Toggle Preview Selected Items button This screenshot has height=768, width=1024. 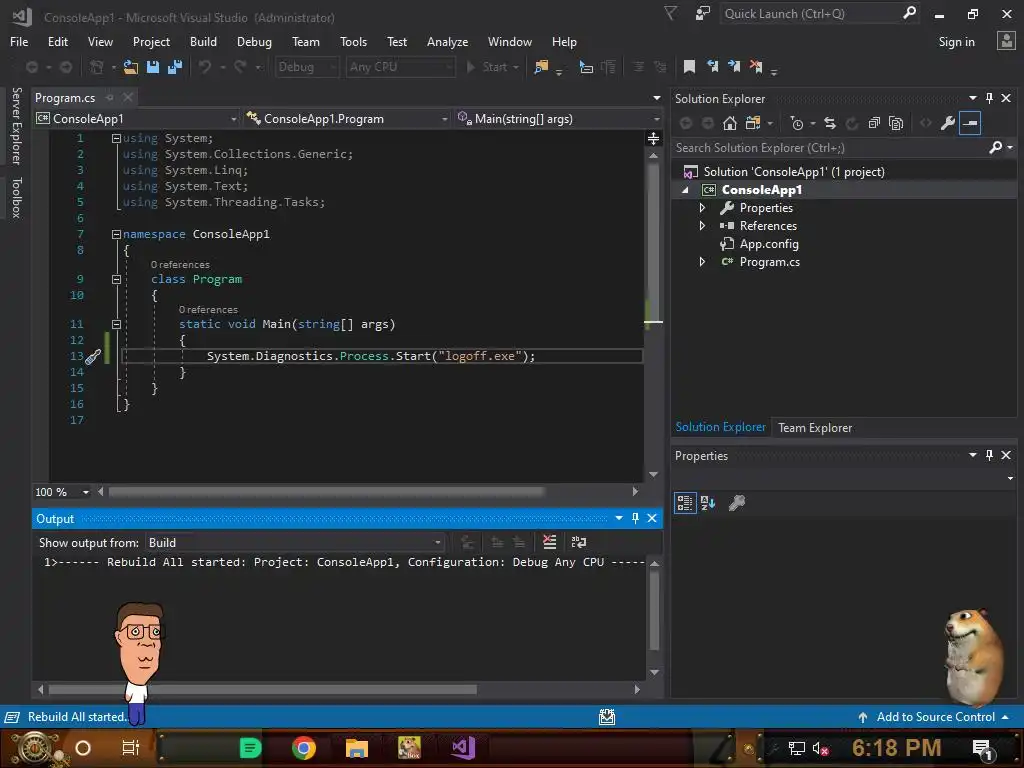[970, 123]
